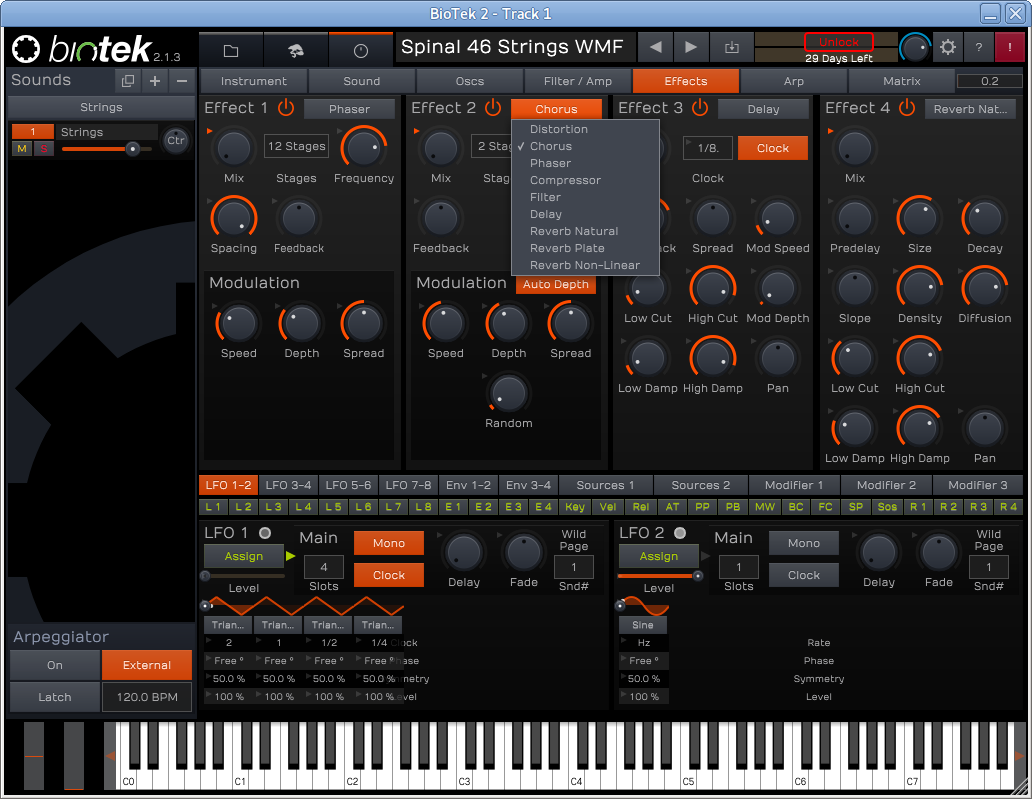Click the Effect 4 Diffusion knob
This screenshot has width=1032, height=799.
984,288
